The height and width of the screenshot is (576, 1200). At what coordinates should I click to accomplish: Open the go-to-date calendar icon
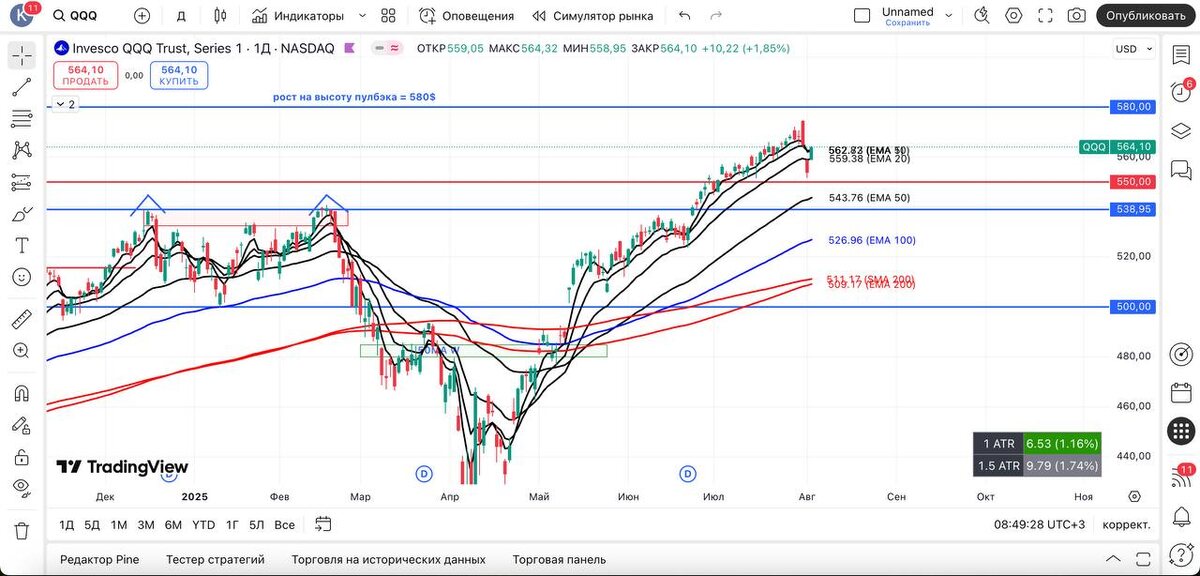322,523
